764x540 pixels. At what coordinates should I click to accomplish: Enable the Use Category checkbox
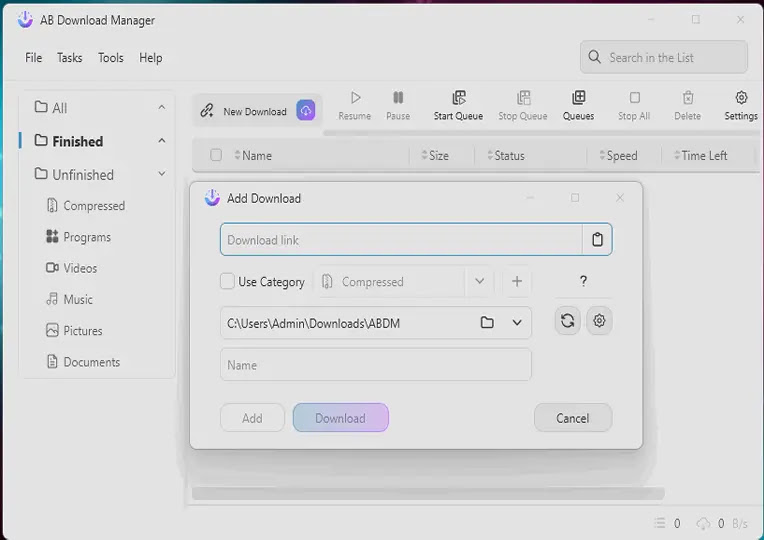click(228, 281)
